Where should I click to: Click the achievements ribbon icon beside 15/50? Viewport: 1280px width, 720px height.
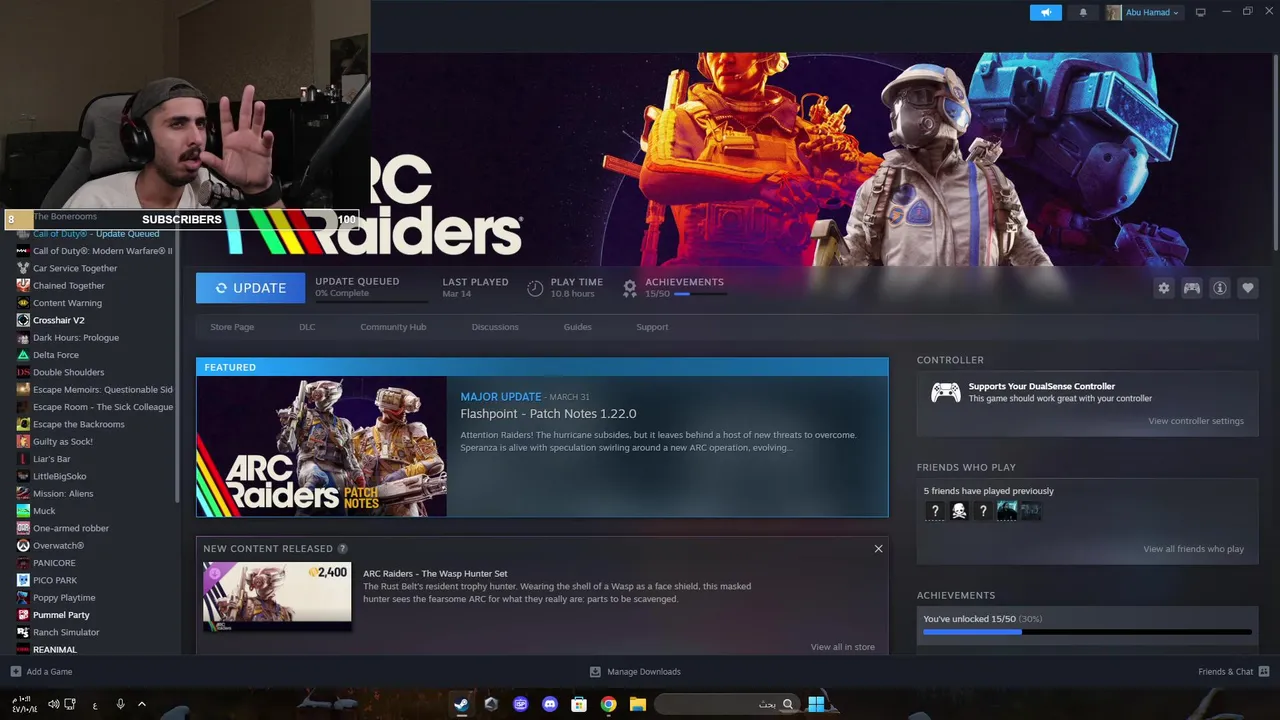pos(629,288)
